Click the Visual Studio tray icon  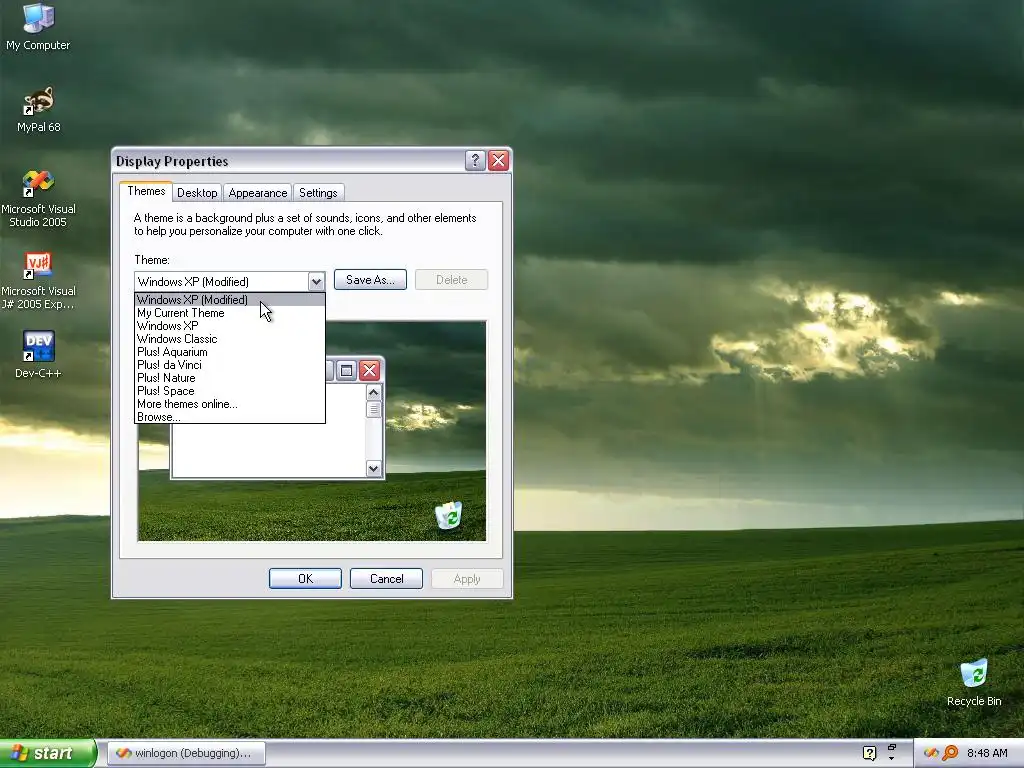click(x=931, y=753)
